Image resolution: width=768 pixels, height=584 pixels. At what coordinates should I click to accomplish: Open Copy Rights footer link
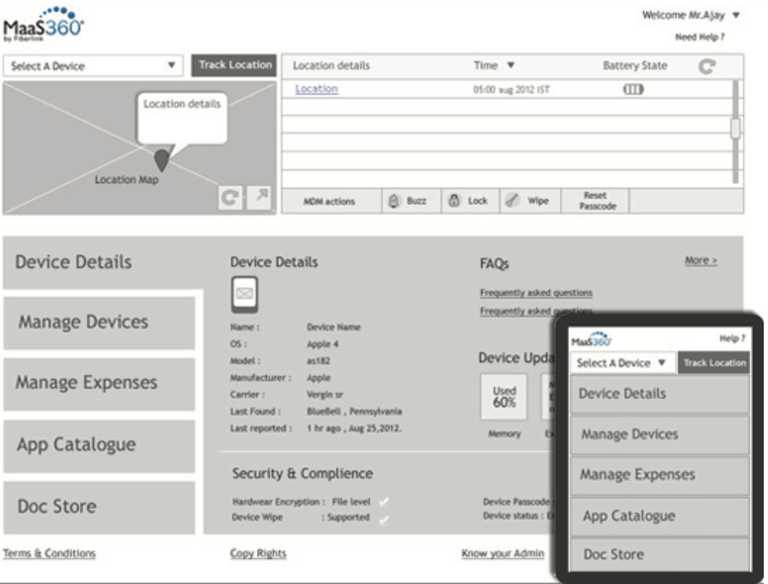[258, 553]
